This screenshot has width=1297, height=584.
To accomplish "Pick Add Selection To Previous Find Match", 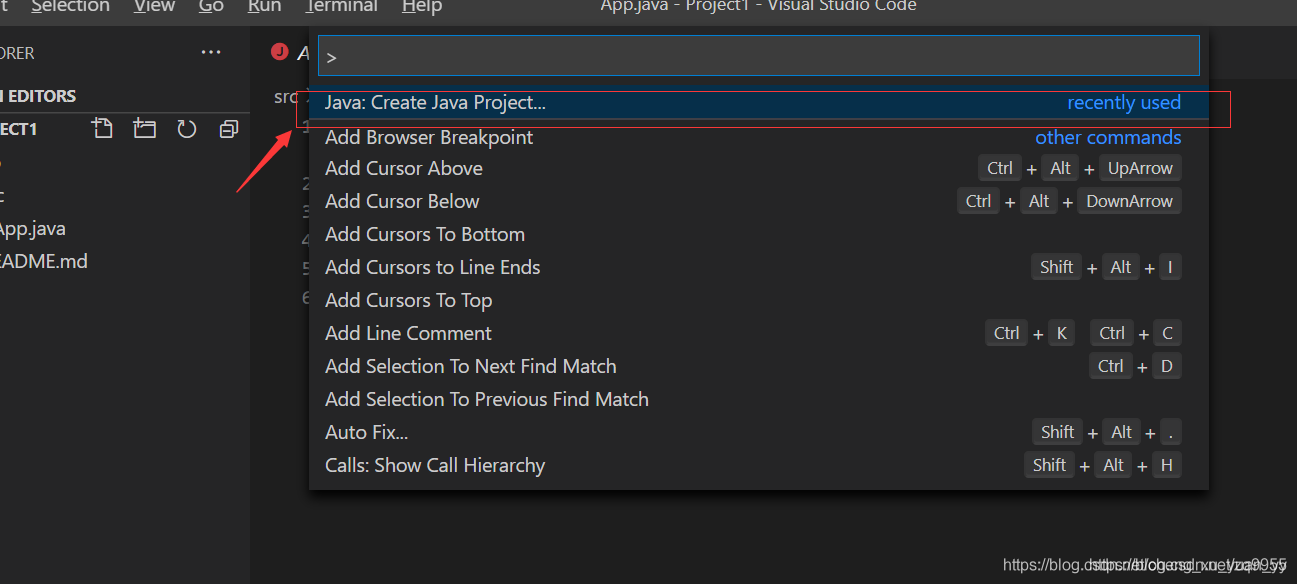I will (759, 399).
